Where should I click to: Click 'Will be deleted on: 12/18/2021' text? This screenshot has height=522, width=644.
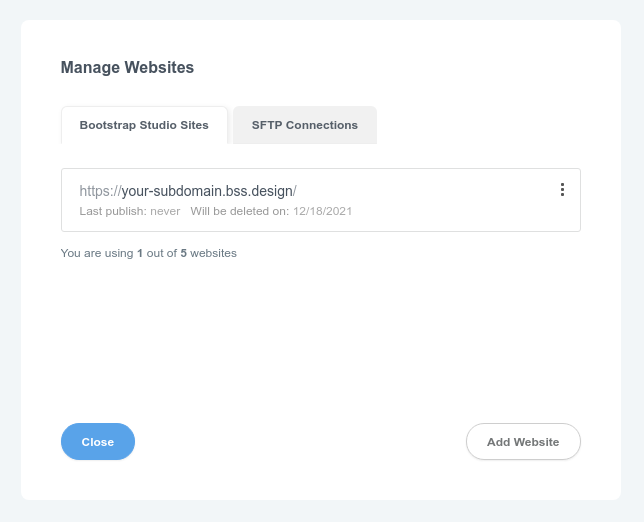coord(271,211)
